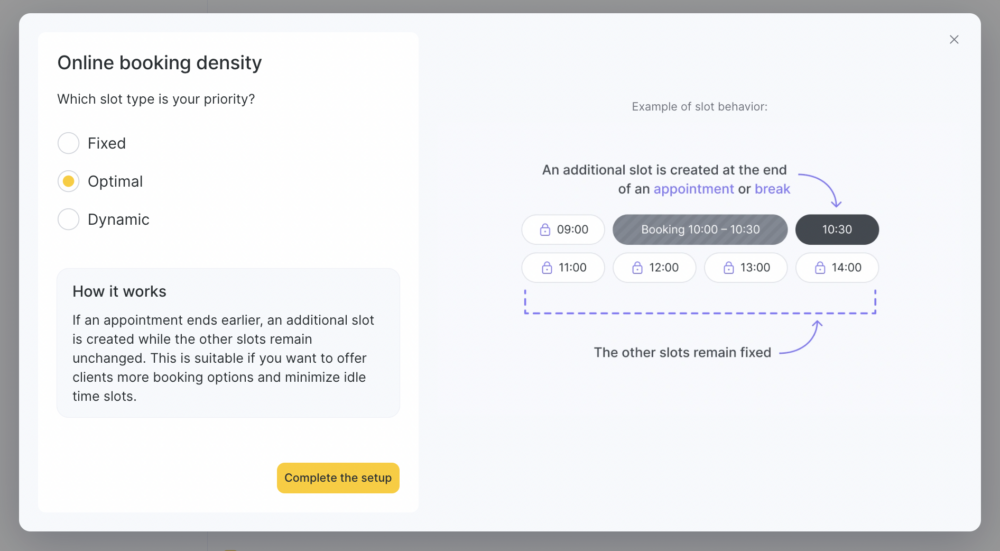Select the dark 10:30 additional slot

click(x=837, y=230)
